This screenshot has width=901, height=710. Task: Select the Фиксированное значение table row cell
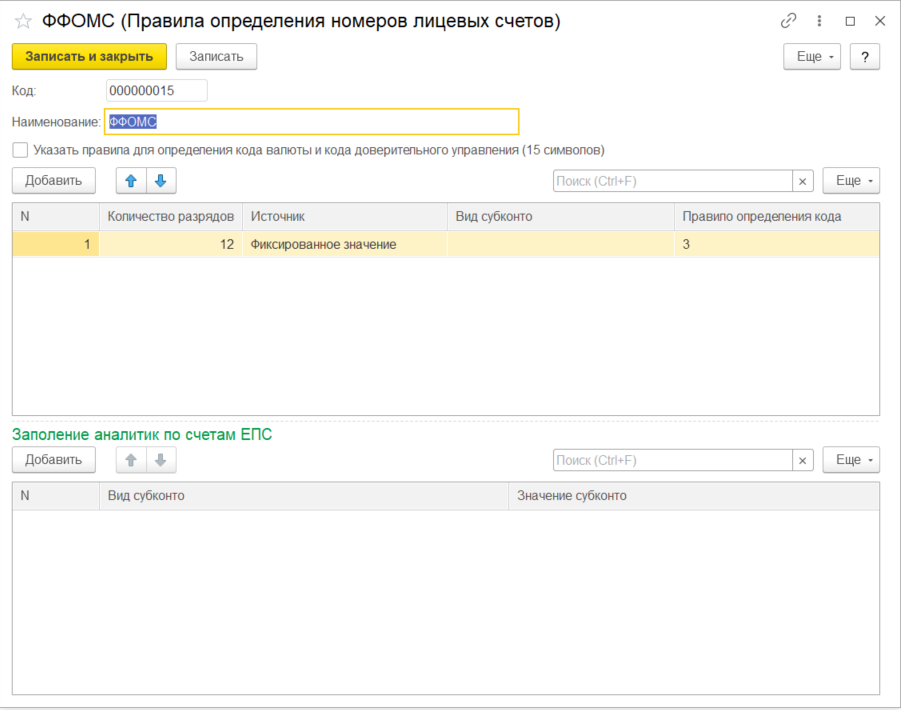pyautogui.click(x=343, y=244)
